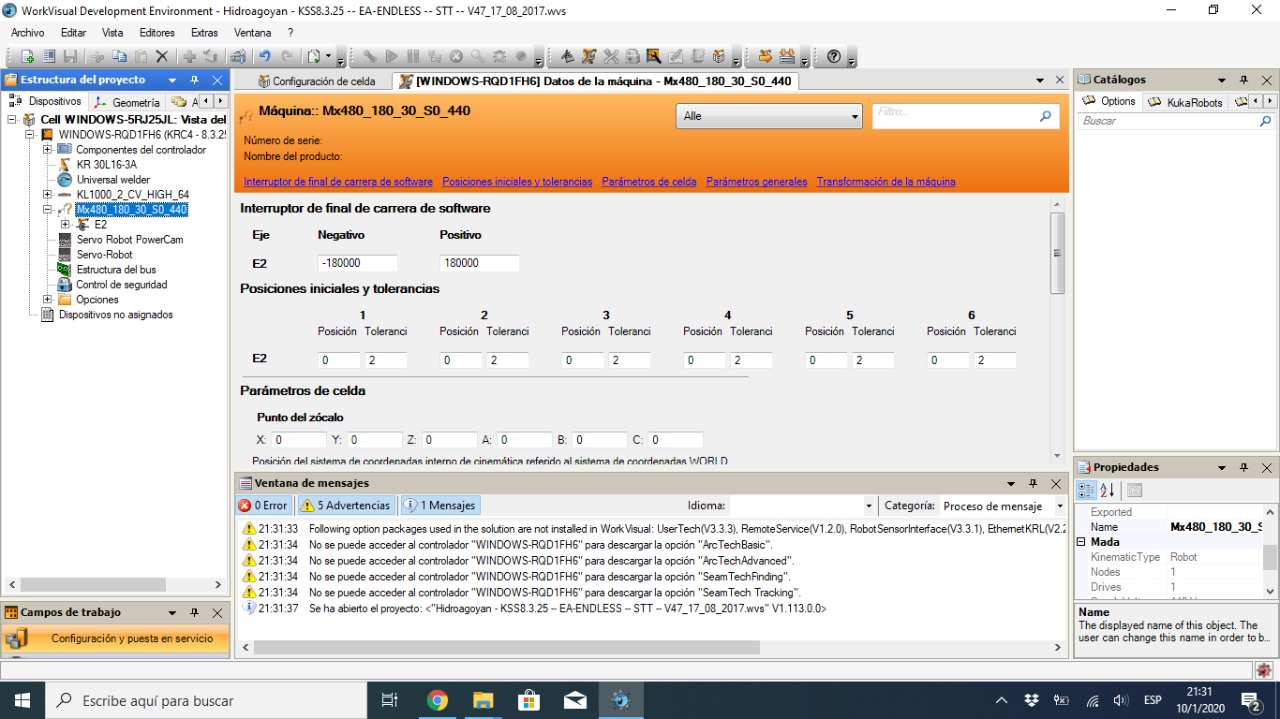Expand the E2 tree node
Viewport: 1280px width, 719px height.
(65, 225)
